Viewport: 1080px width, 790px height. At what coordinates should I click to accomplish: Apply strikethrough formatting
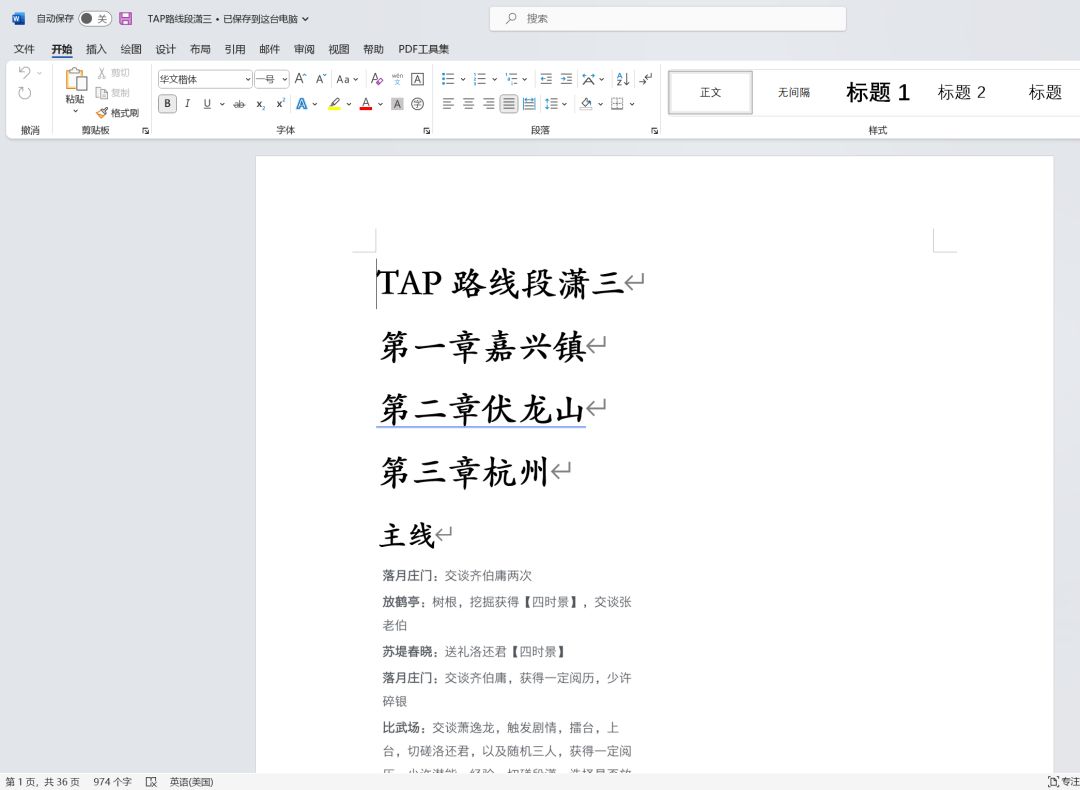(239, 103)
